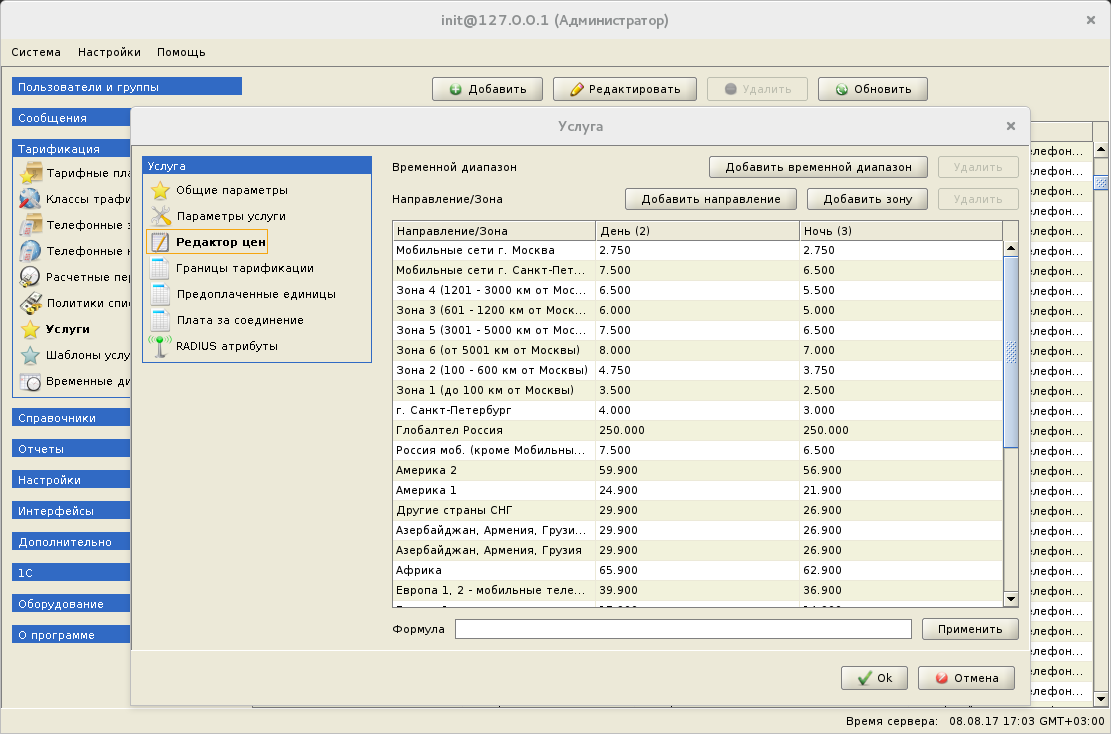This screenshot has height=734, width=1111.
Task: Click the tools icon beside Параметры услуги
Action: point(160,216)
